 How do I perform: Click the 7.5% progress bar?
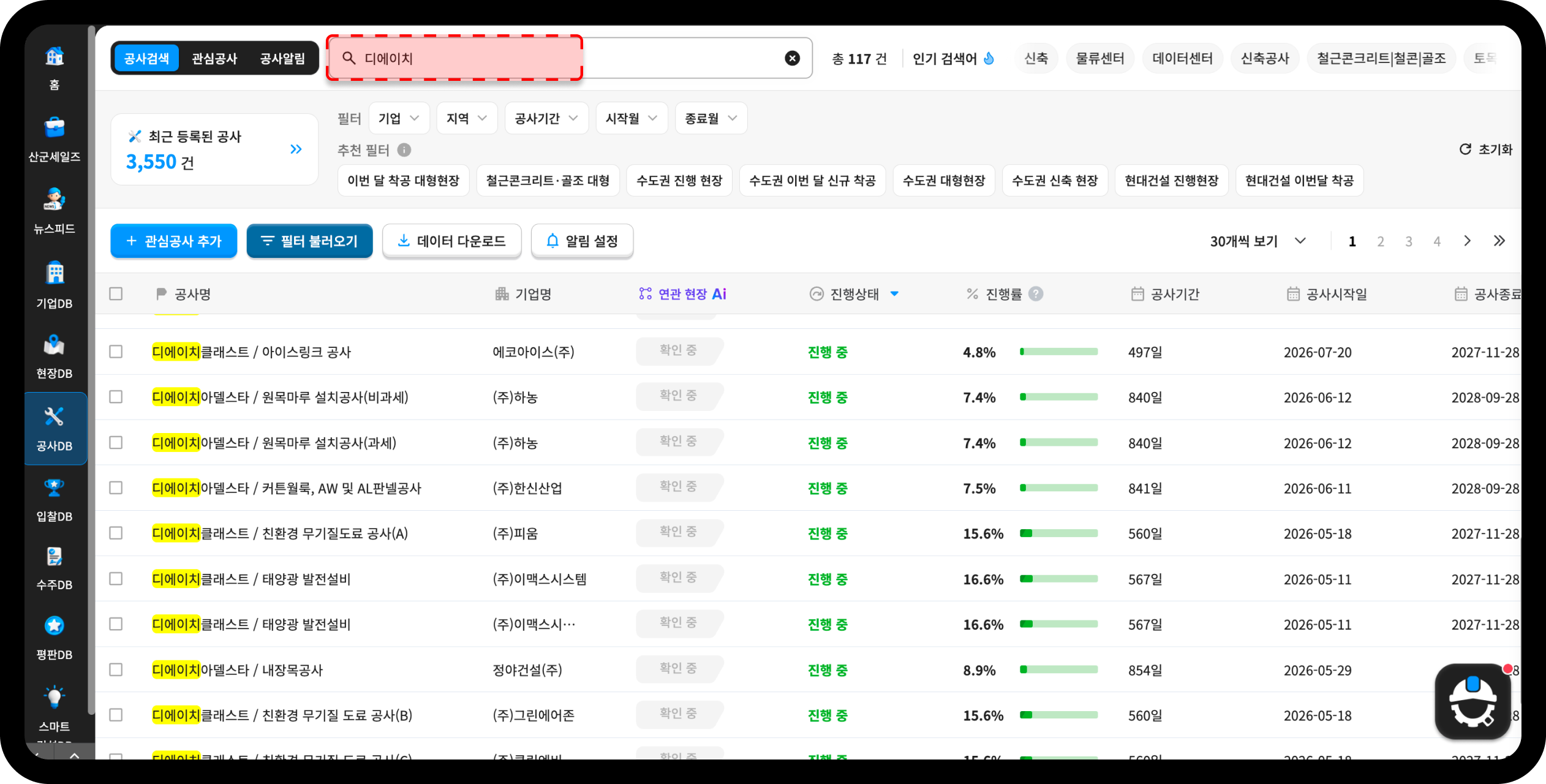1058,488
